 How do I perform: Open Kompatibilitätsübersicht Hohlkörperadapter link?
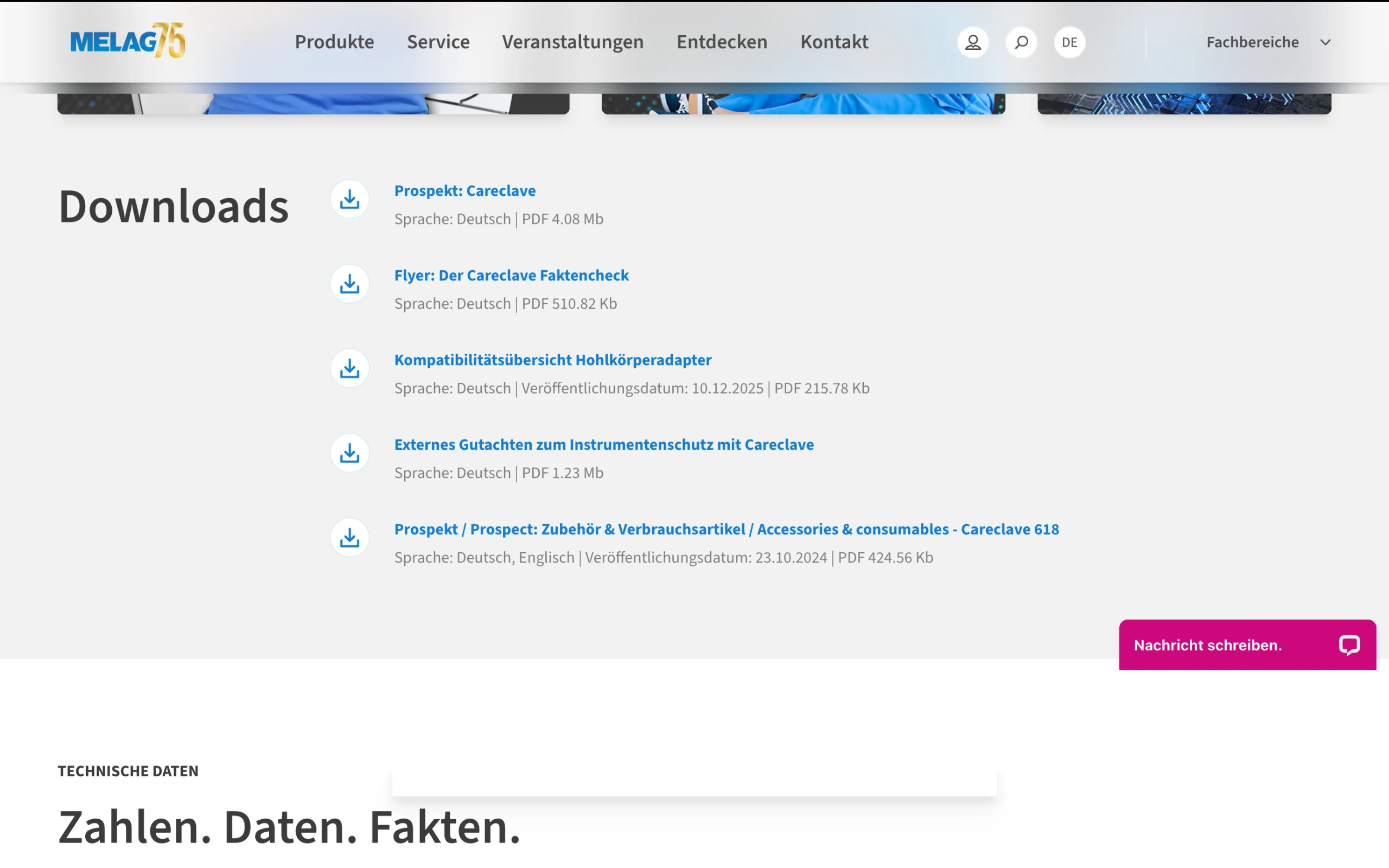pyautogui.click(x=553, y=360)
